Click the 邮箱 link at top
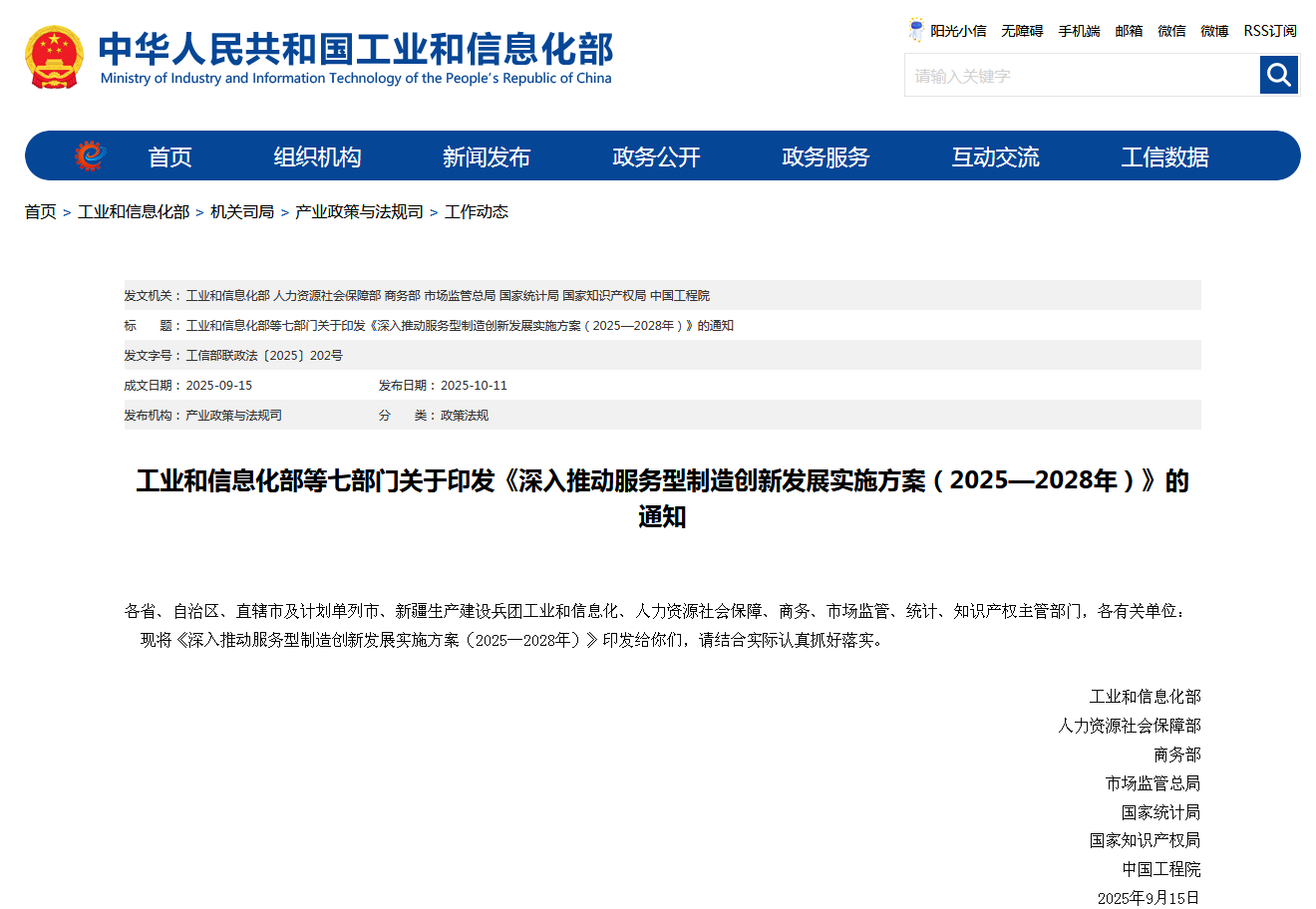Viewport: 1316px width, 909px height. [x=1129, y=31]
